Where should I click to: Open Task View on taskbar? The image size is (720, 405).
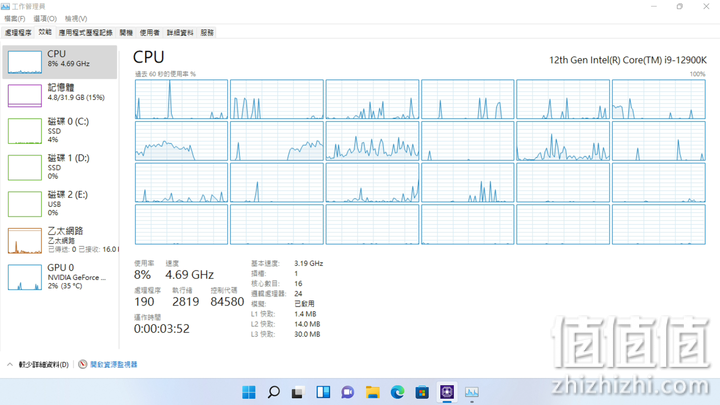(x=298, y=392)
